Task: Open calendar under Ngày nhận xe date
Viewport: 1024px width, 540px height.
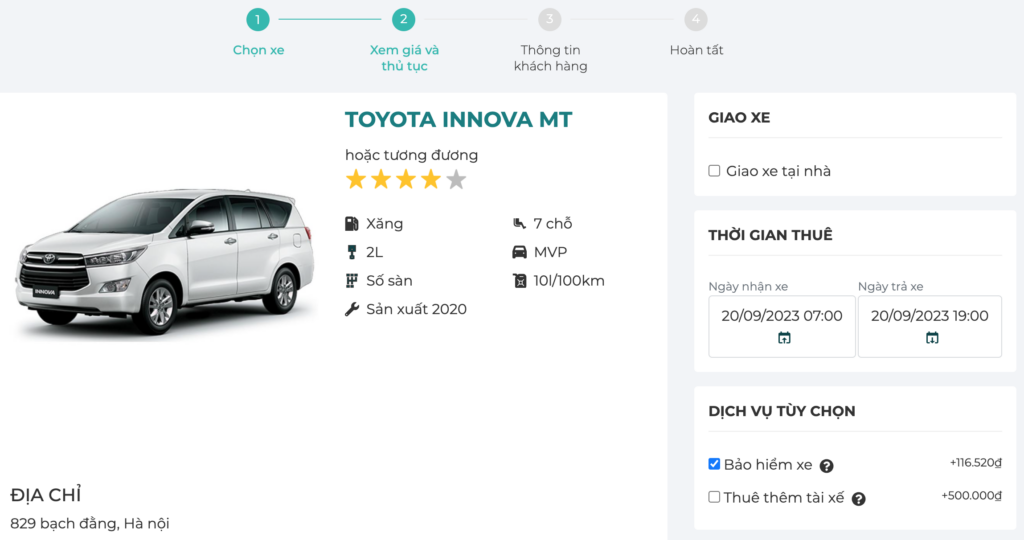Action: point(784,338)
